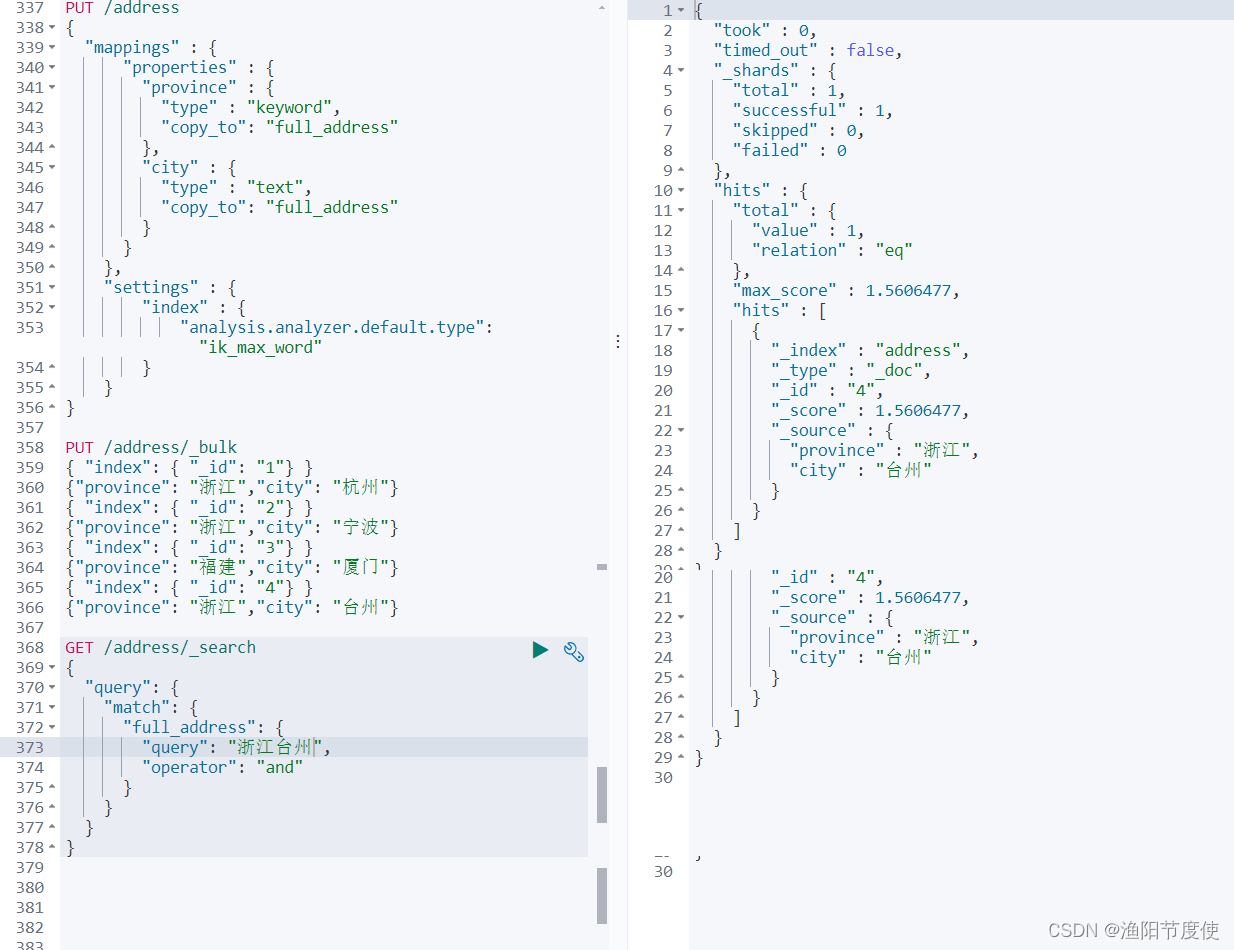Viewport: 1234px width, 950px height.
Task: Click the "copy_to" entry on line 343
Action: tap(280, 128)
